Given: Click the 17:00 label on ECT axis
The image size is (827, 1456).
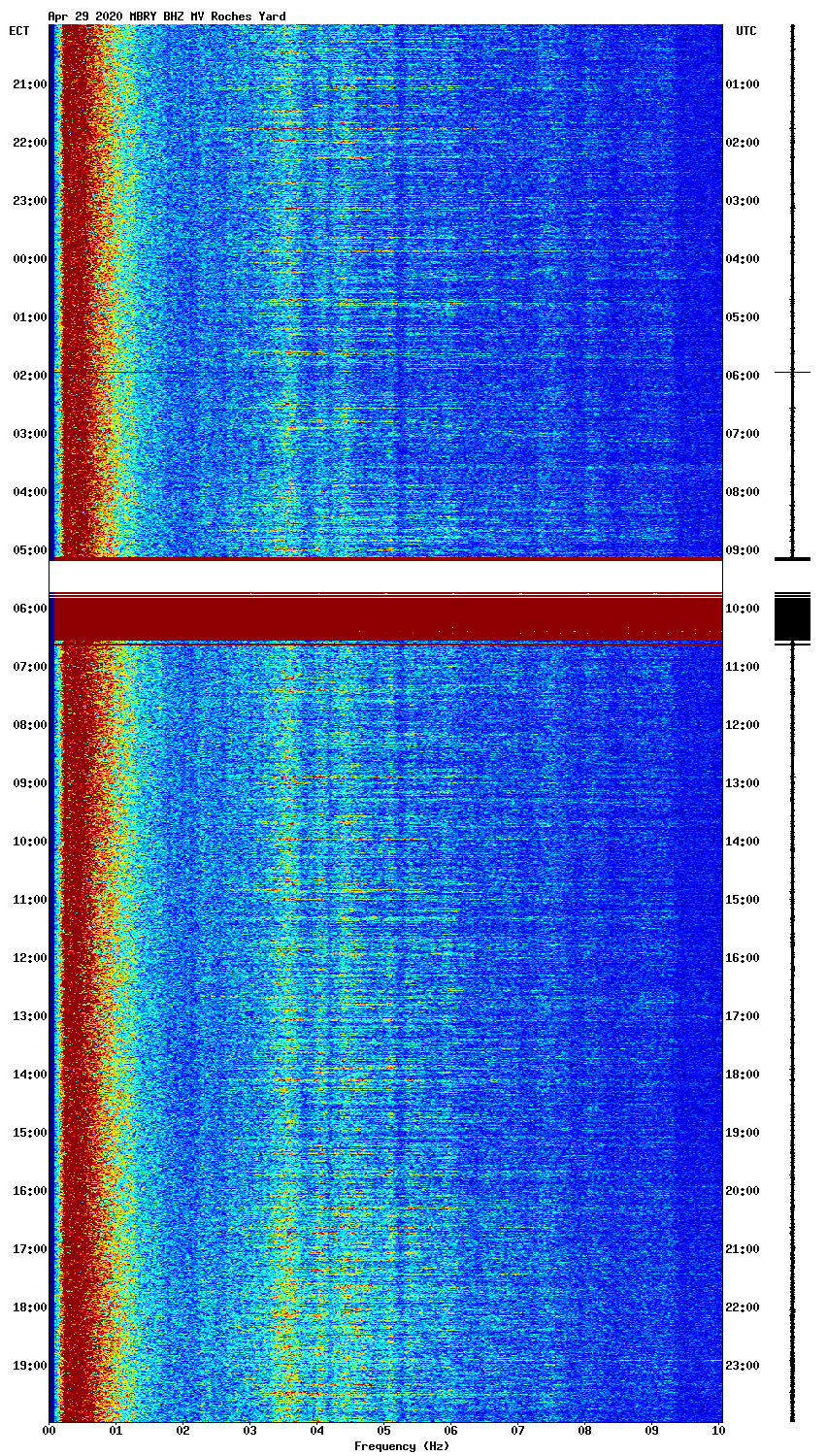Looking at the screenshot, I should pos(30,1249).
